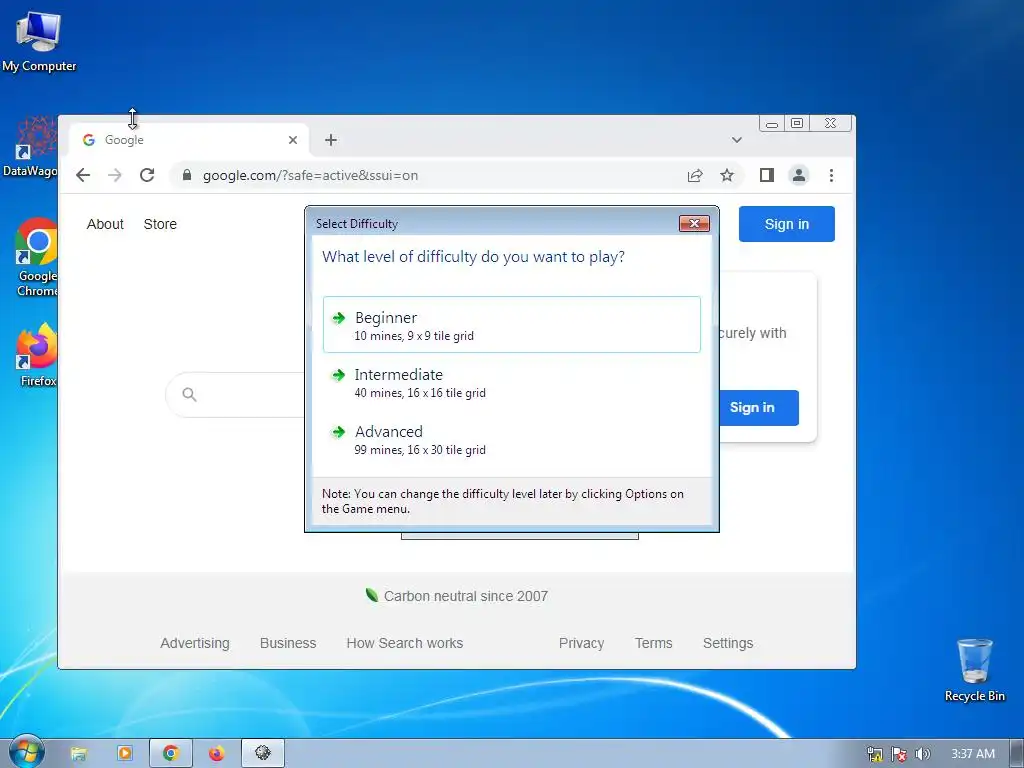The width and height of the screenshot is (1024, 768).
Task: Close the Select Difficulty dialog
Action: pyautogui.click(x=694, y=223)
